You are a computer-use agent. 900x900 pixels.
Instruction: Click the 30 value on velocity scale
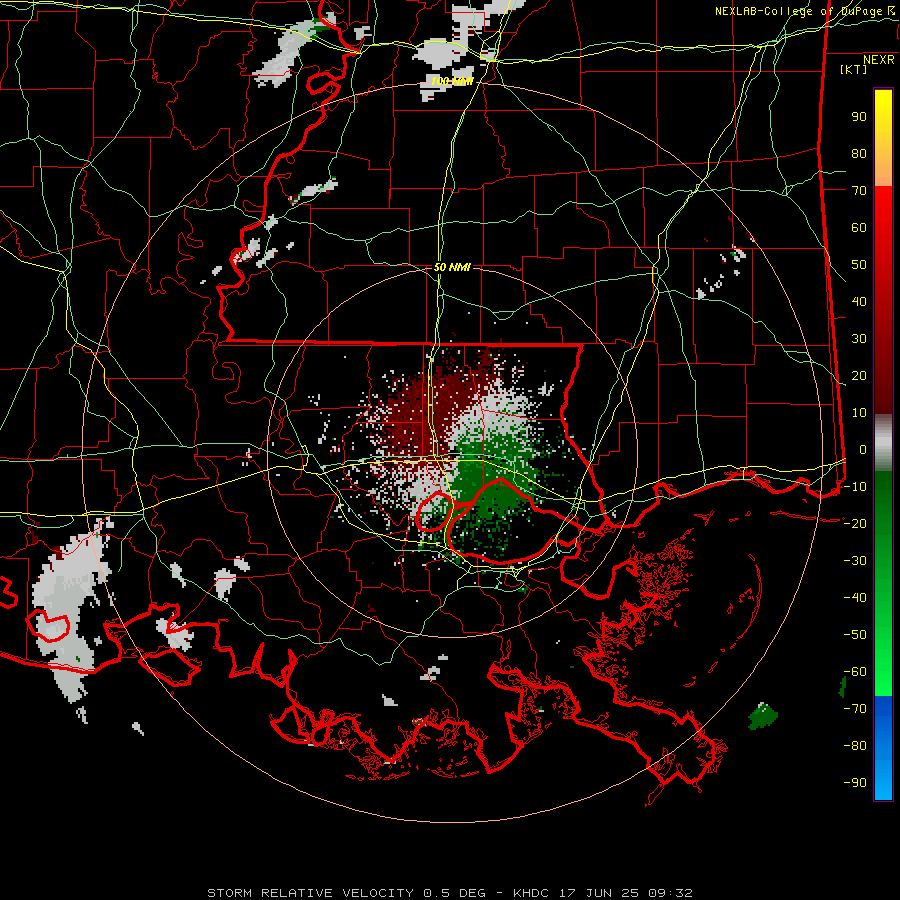pos(859,339)
